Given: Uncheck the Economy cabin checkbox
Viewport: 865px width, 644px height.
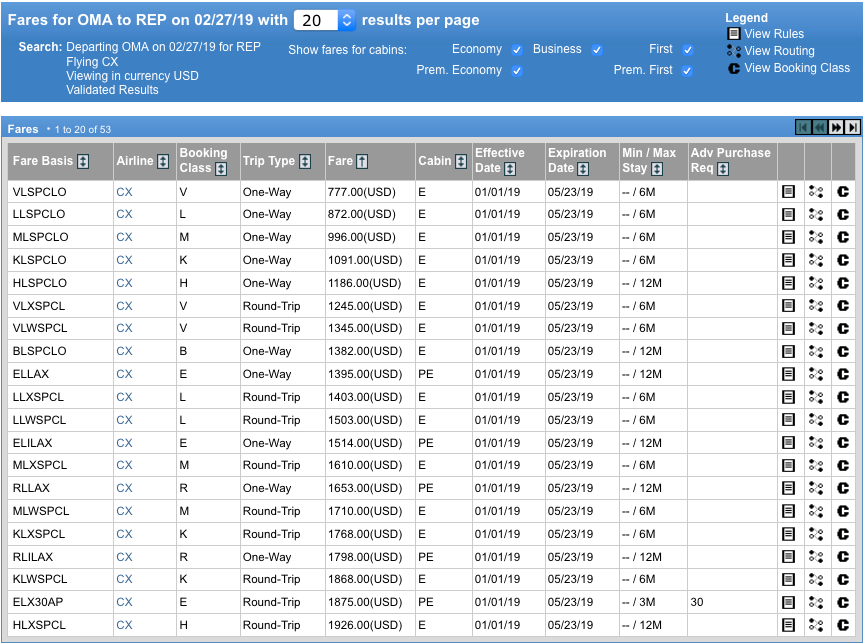Looking at the screenshot, I should click(517, 50).
